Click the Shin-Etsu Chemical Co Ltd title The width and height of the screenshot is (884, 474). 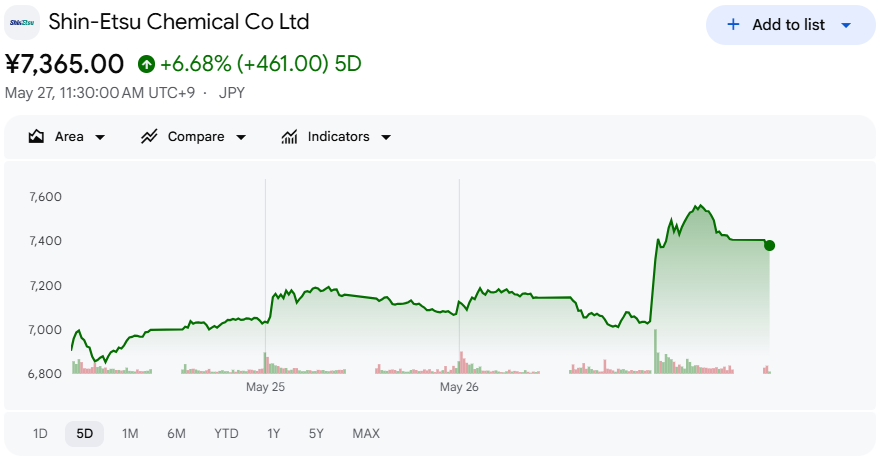179,22
